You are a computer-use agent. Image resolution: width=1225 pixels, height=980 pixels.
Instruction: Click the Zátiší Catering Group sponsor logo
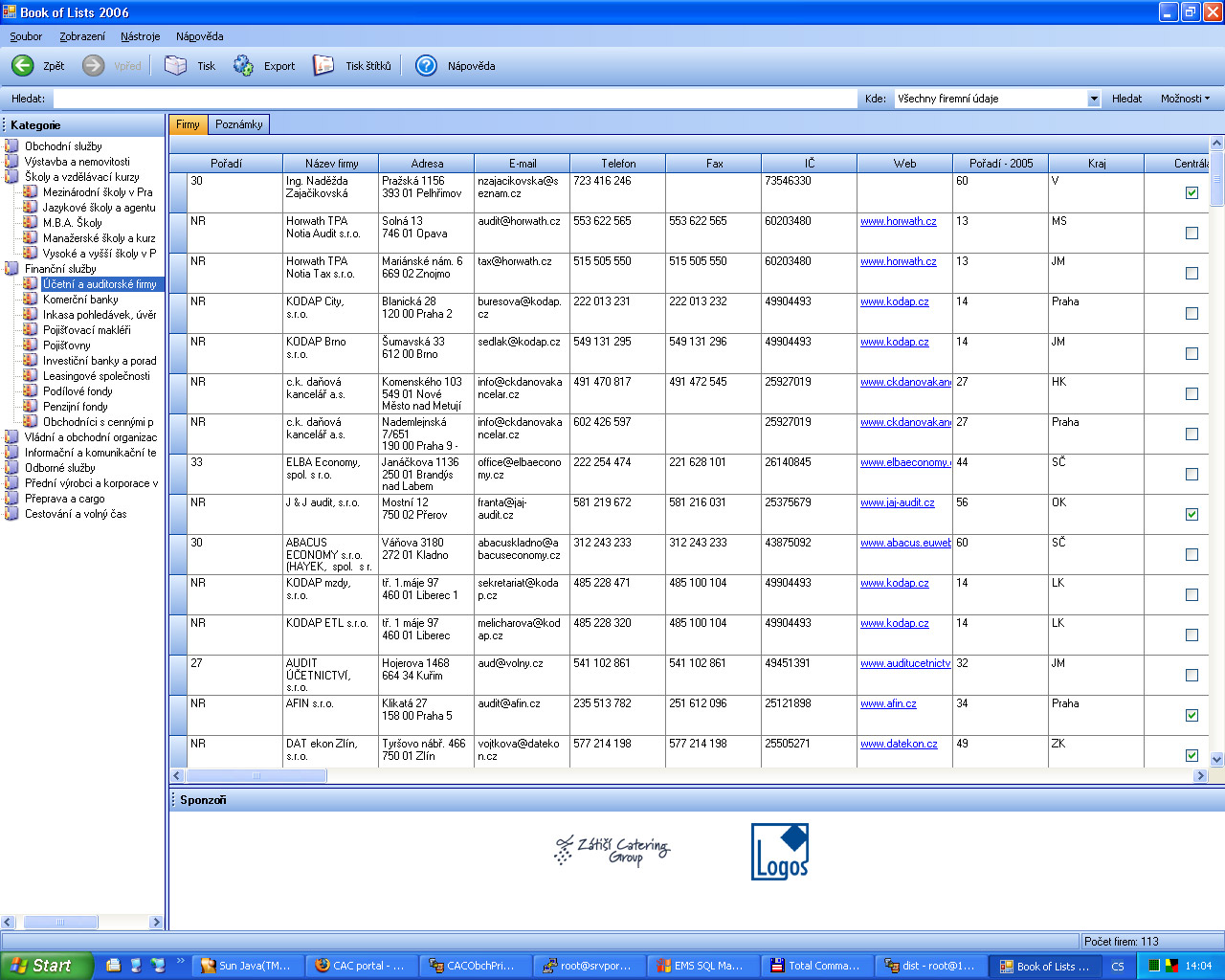612,850
